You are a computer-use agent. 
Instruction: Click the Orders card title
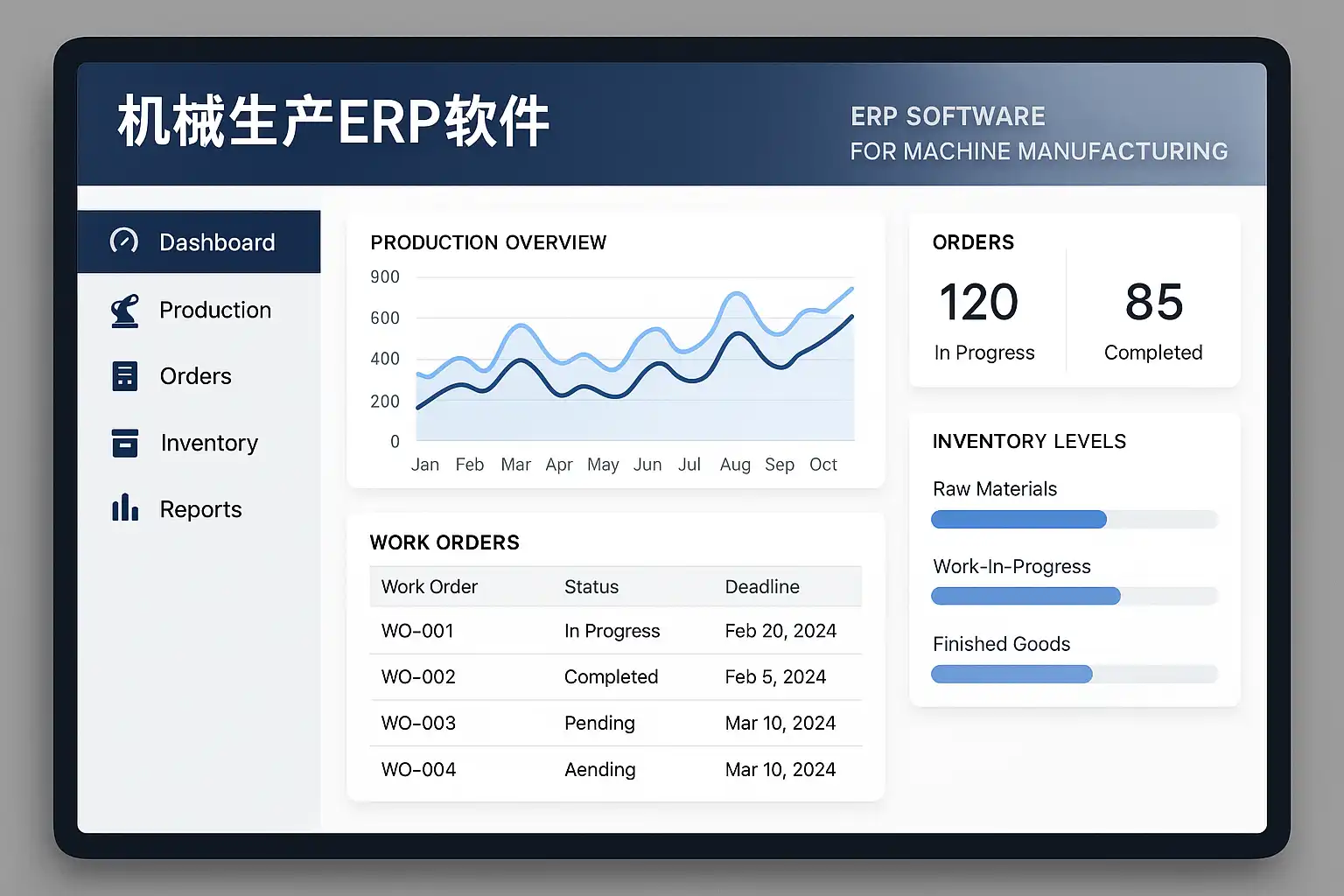pos(973,242)
